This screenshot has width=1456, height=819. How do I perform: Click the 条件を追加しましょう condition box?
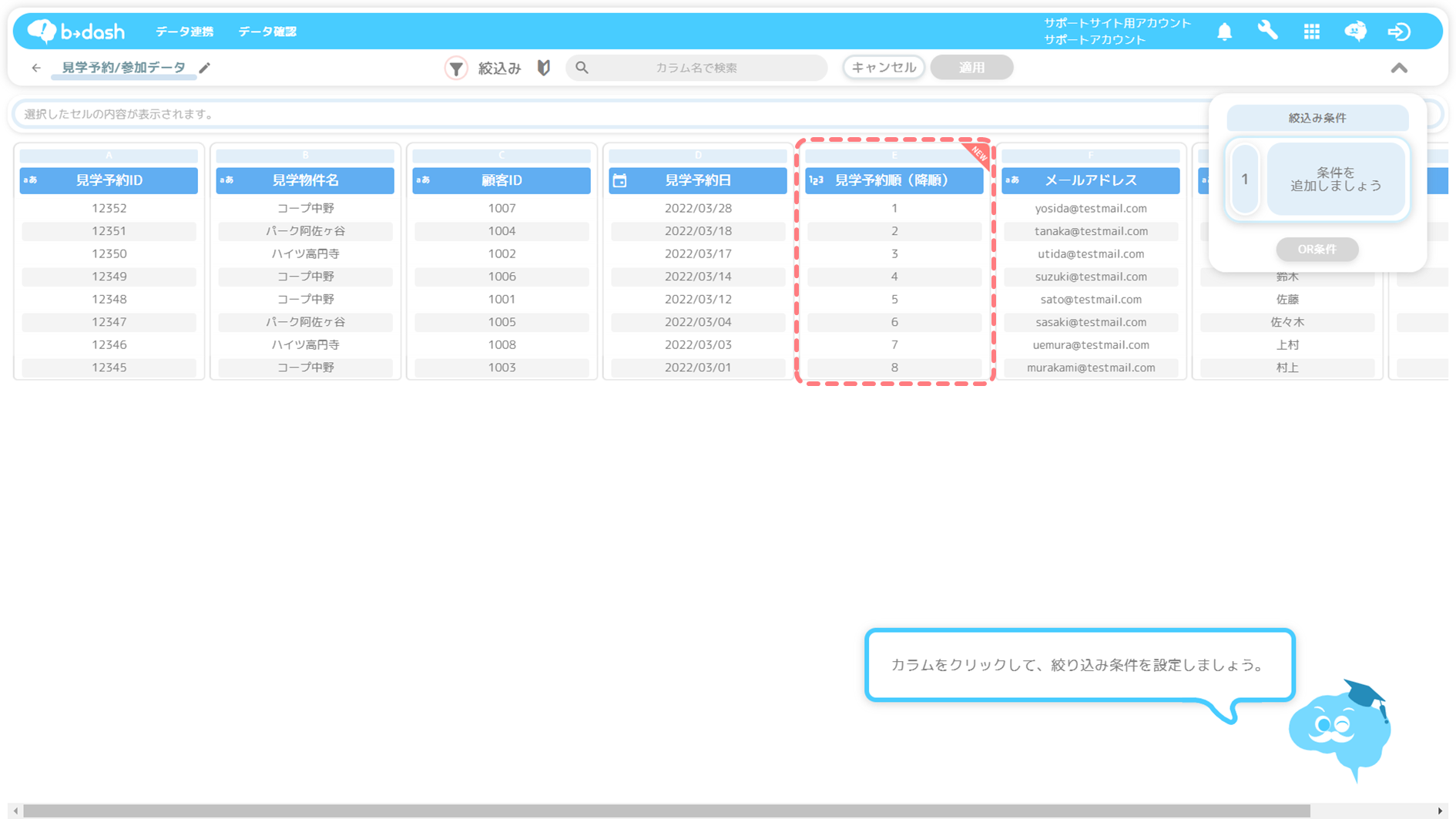1335,179
